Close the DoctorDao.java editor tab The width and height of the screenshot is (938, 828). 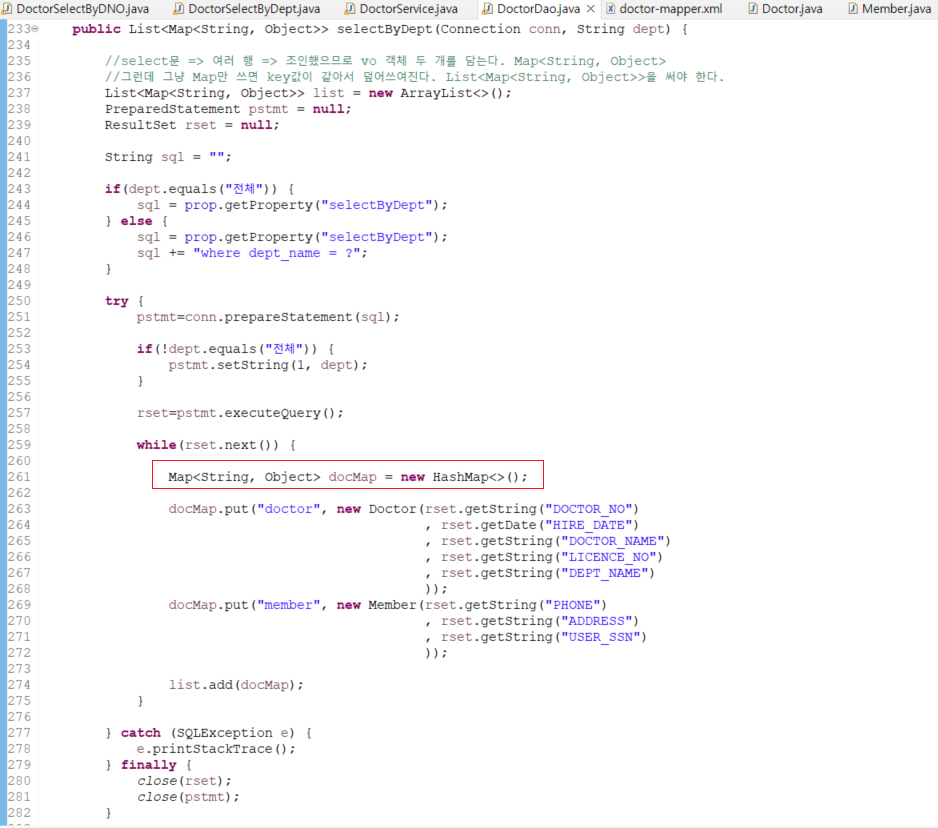pos(590,8)
